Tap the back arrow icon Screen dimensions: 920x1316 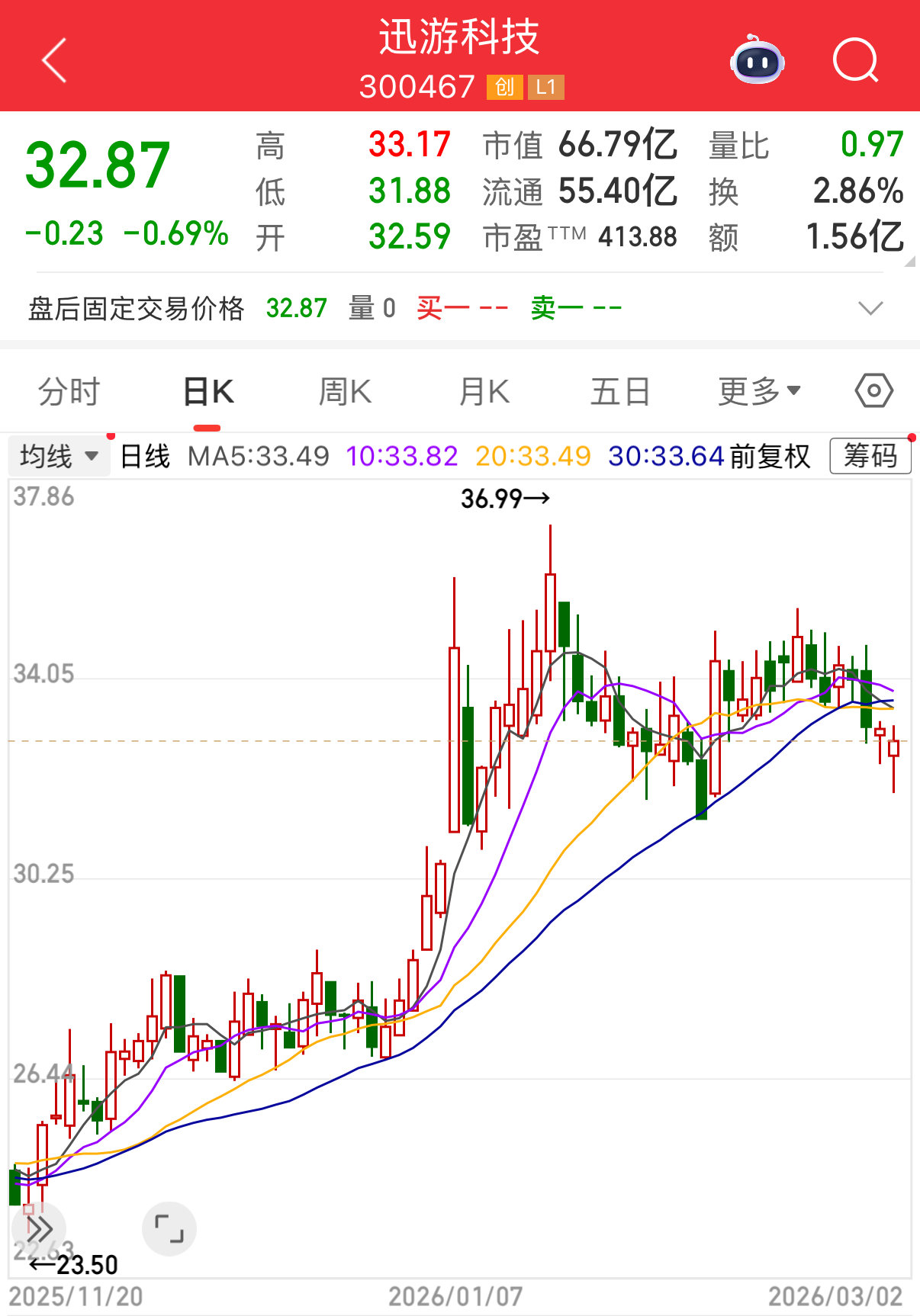pyautogui.click(x=54, y=60)
